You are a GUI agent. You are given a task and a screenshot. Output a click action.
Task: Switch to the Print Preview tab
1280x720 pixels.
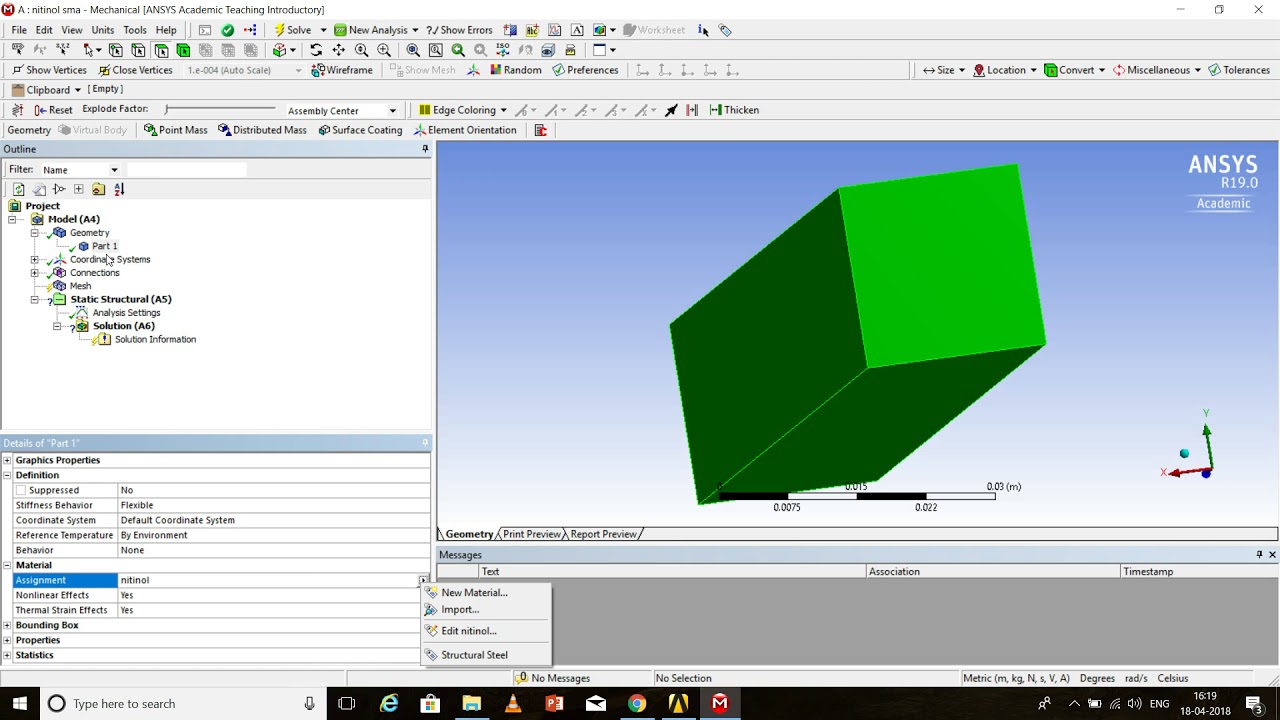[532, 534]
